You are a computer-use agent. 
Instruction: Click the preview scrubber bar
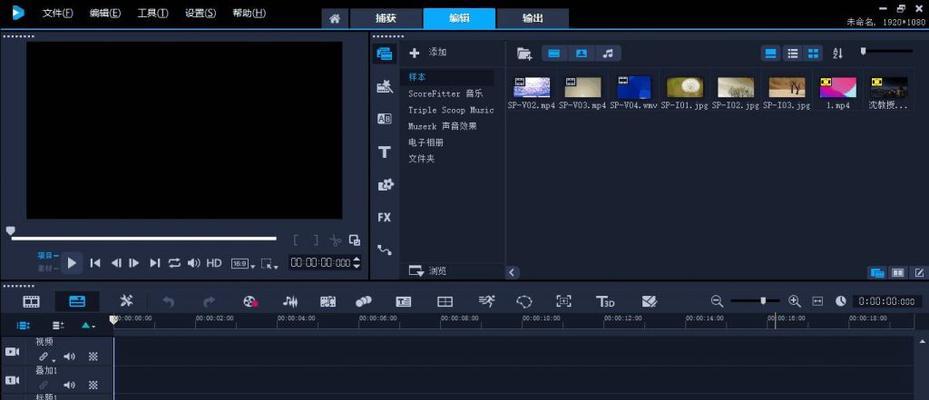[x=144, y=238]
